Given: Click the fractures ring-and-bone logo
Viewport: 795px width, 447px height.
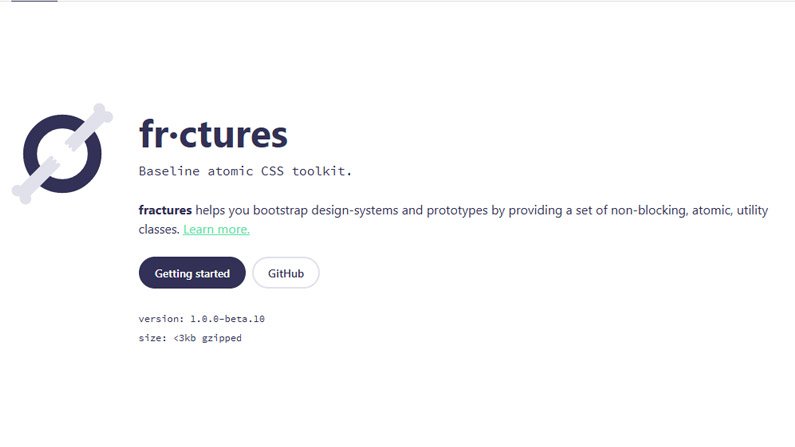Looking at the screenshot, I should click(x=62, y=154).
